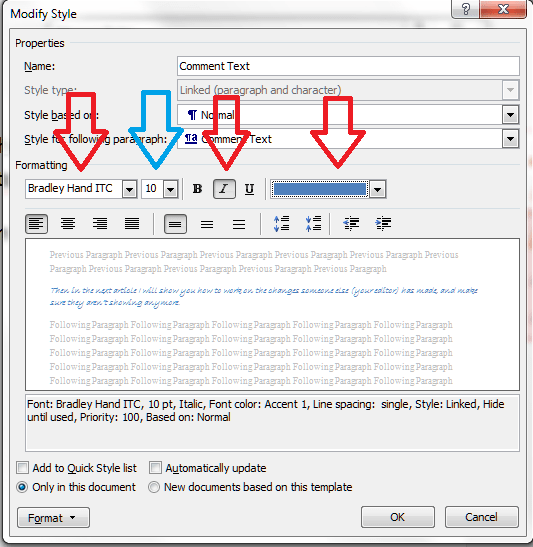
Task: Set single line spacing
Action: pos(175,224)
